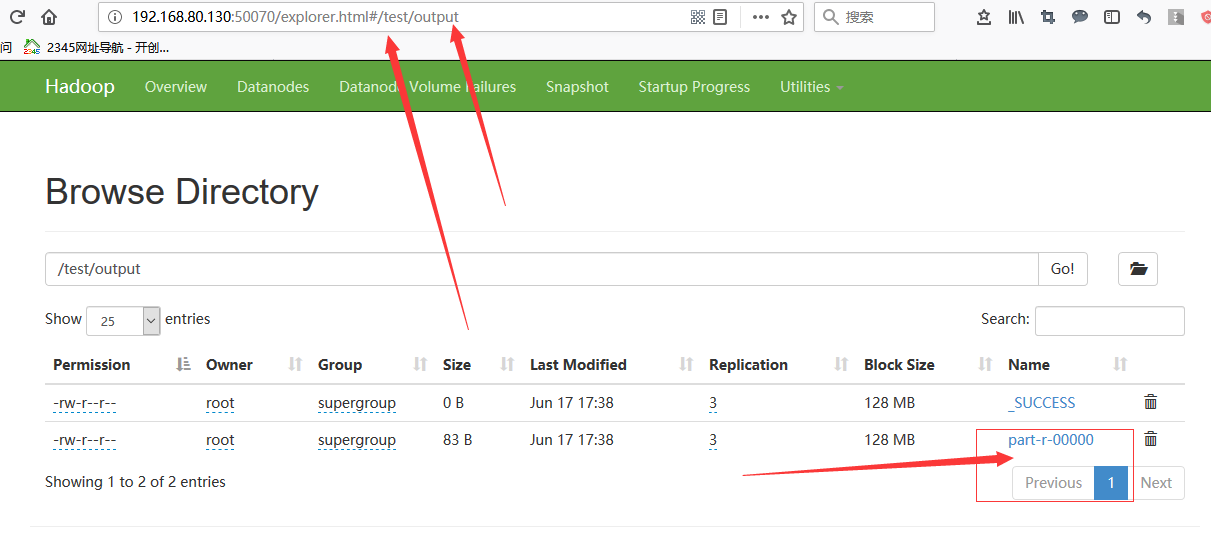Click the open folder icon button
This screenshot has width=1211, height=545.
tap(1137, 269)
